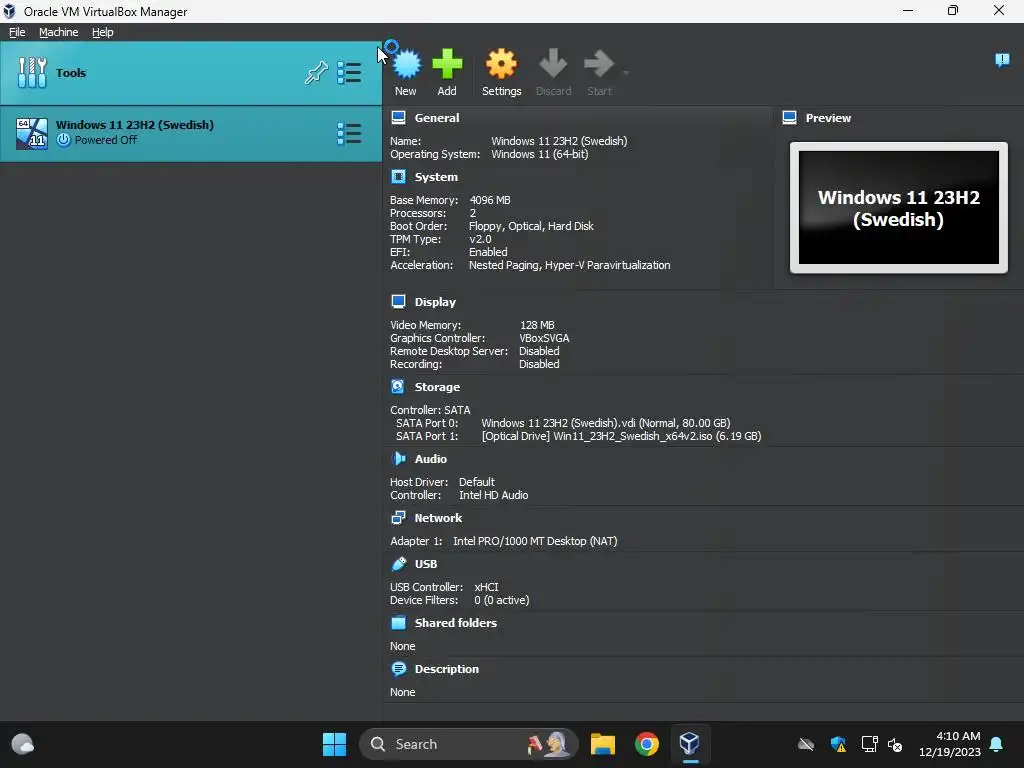Click the Audio Controller Intel HD Audio value
Screen dimensions: 1024x768
coord(493,496)
